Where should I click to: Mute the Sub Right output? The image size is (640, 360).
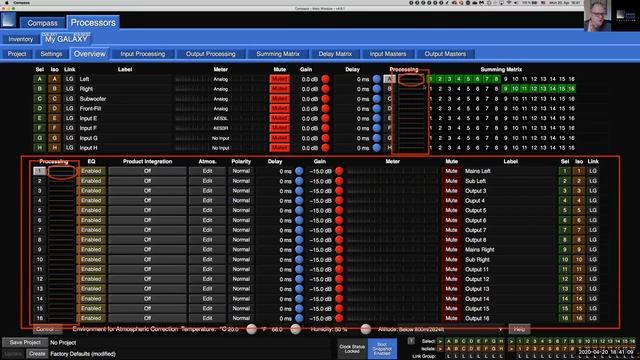[x=451, y=259]
